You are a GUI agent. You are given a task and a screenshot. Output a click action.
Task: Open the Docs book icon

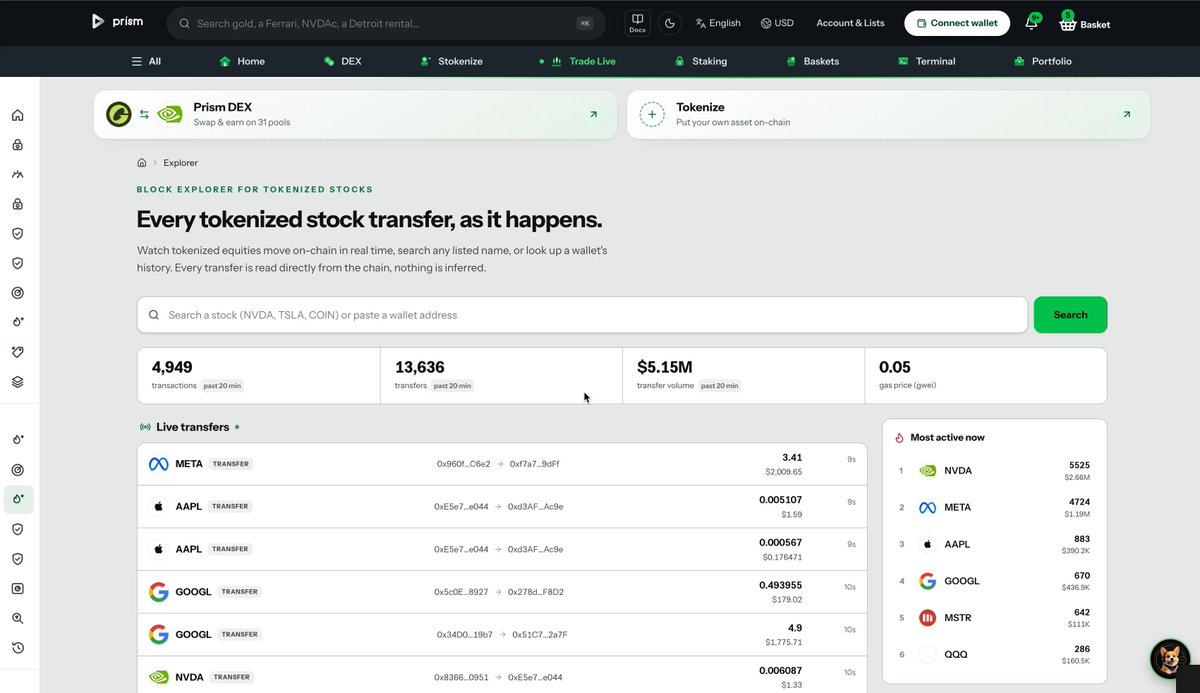pos(638,23)
